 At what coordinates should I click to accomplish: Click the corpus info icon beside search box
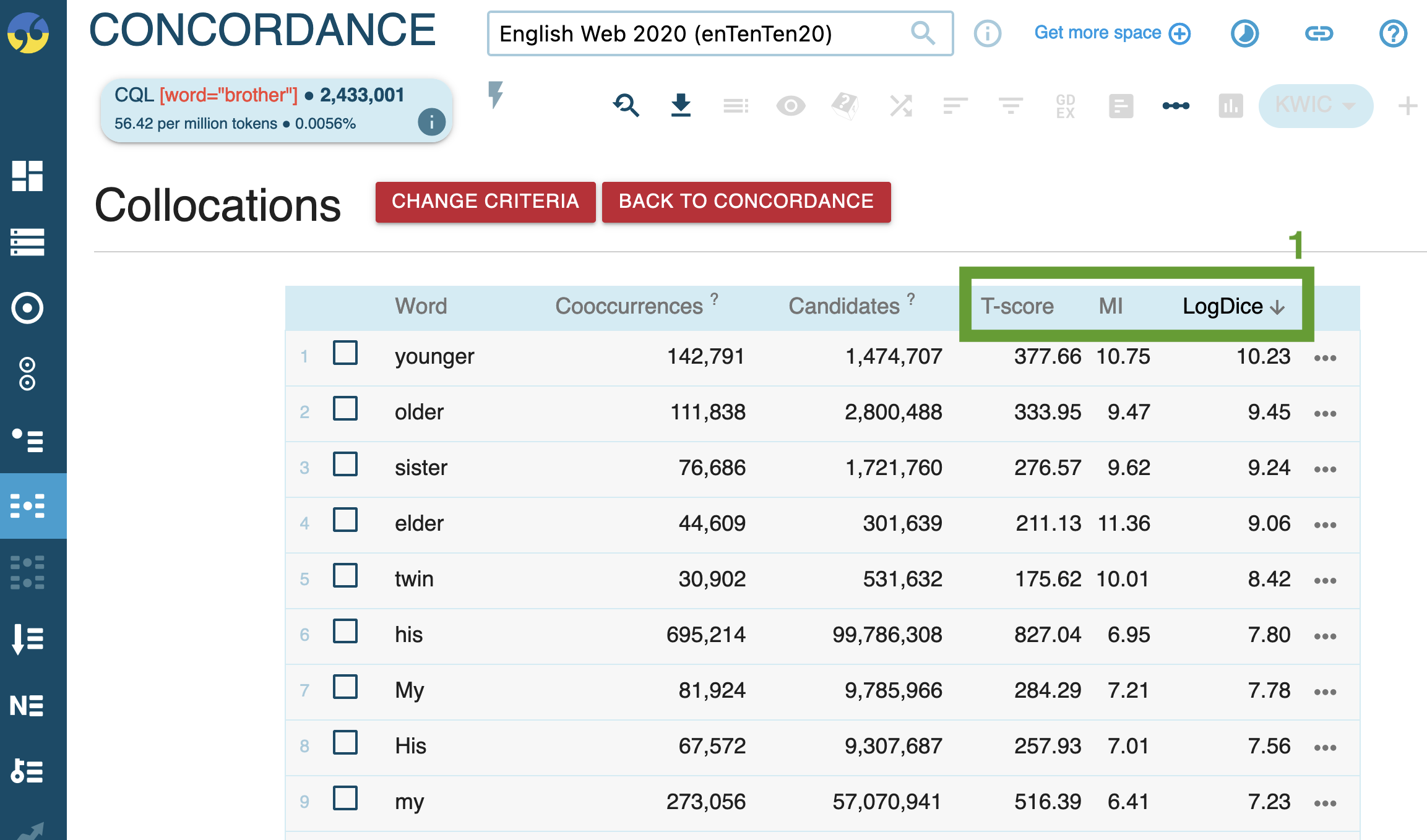[x=987, y=33]
